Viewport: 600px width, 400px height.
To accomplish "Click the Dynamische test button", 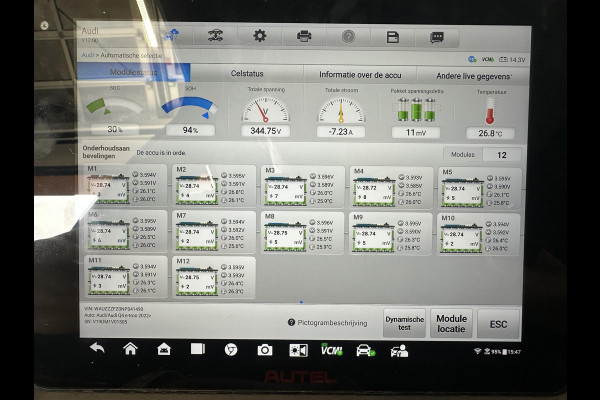I will click(x=404, y=323).
